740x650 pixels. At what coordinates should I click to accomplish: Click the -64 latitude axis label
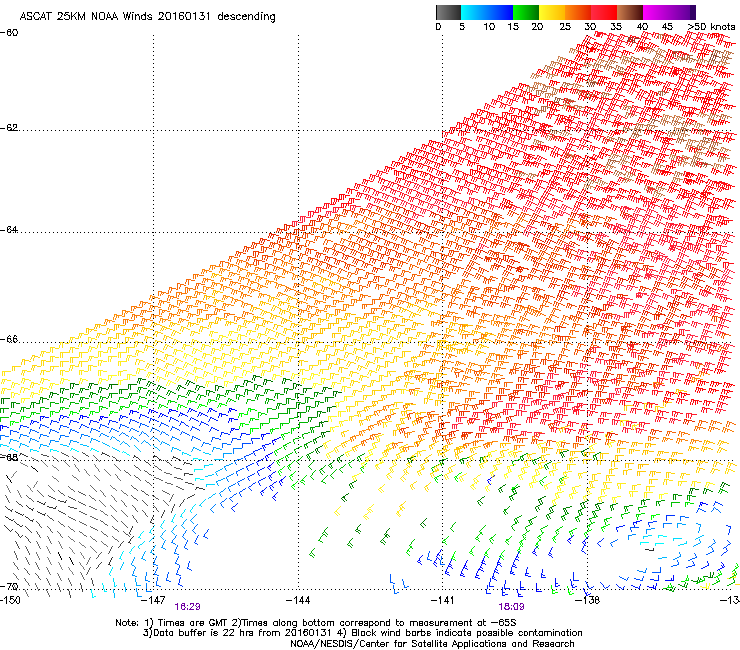[9, 230]
